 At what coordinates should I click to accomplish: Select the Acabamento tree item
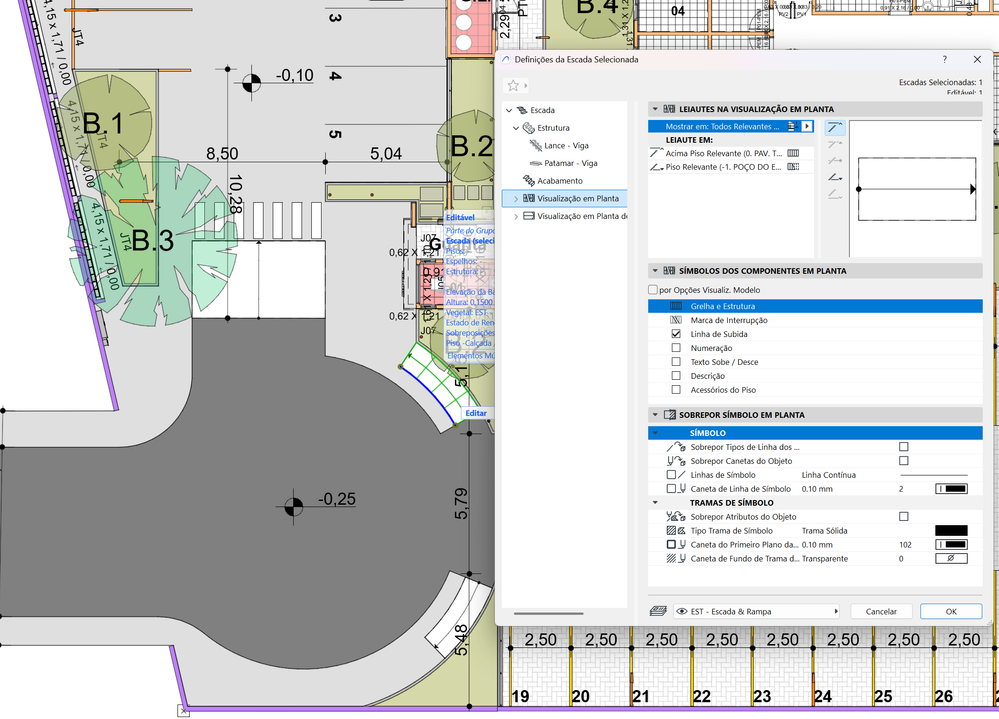[x=559, y=181]
